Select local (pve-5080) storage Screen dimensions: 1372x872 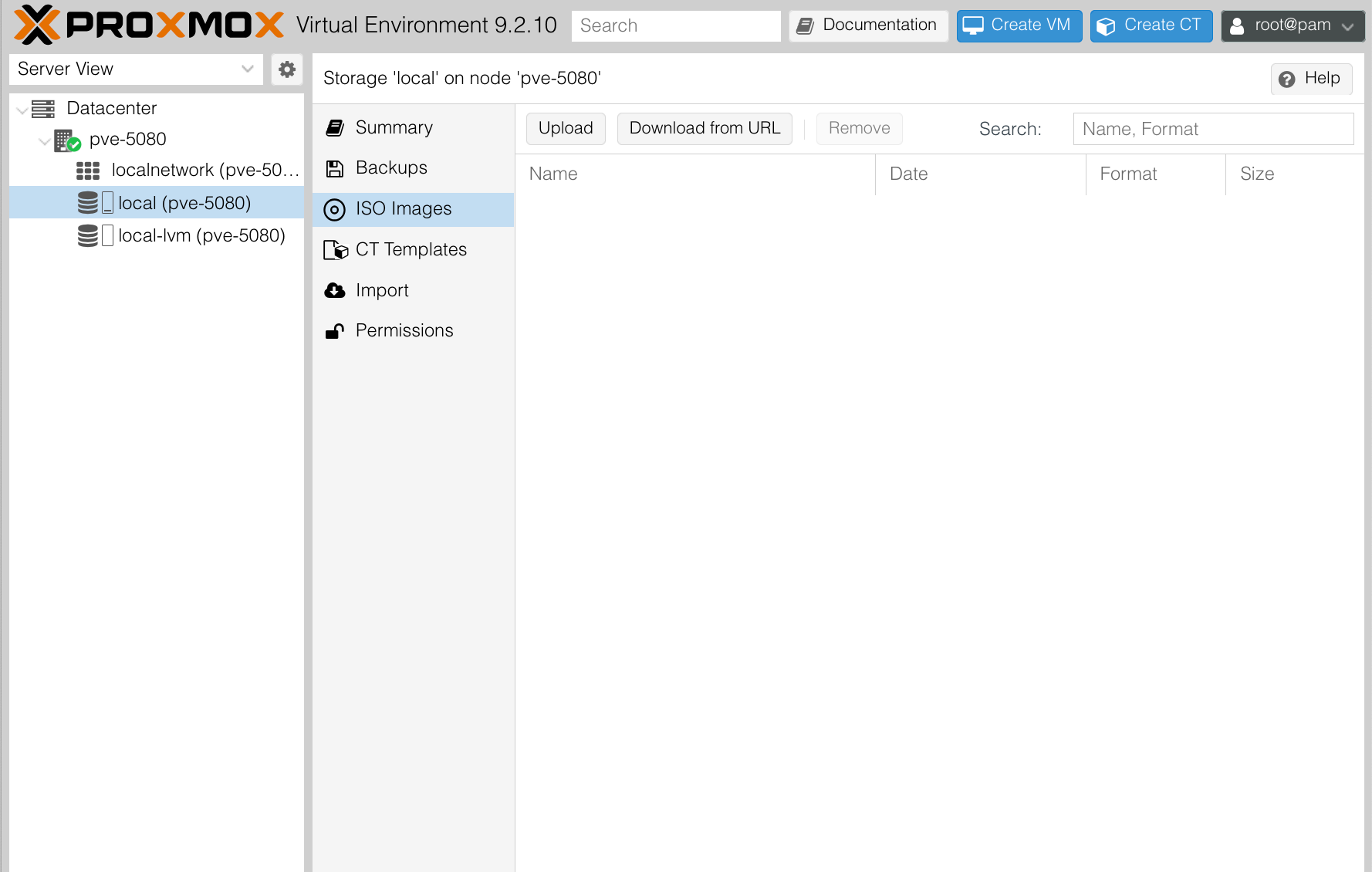point(157,203)
